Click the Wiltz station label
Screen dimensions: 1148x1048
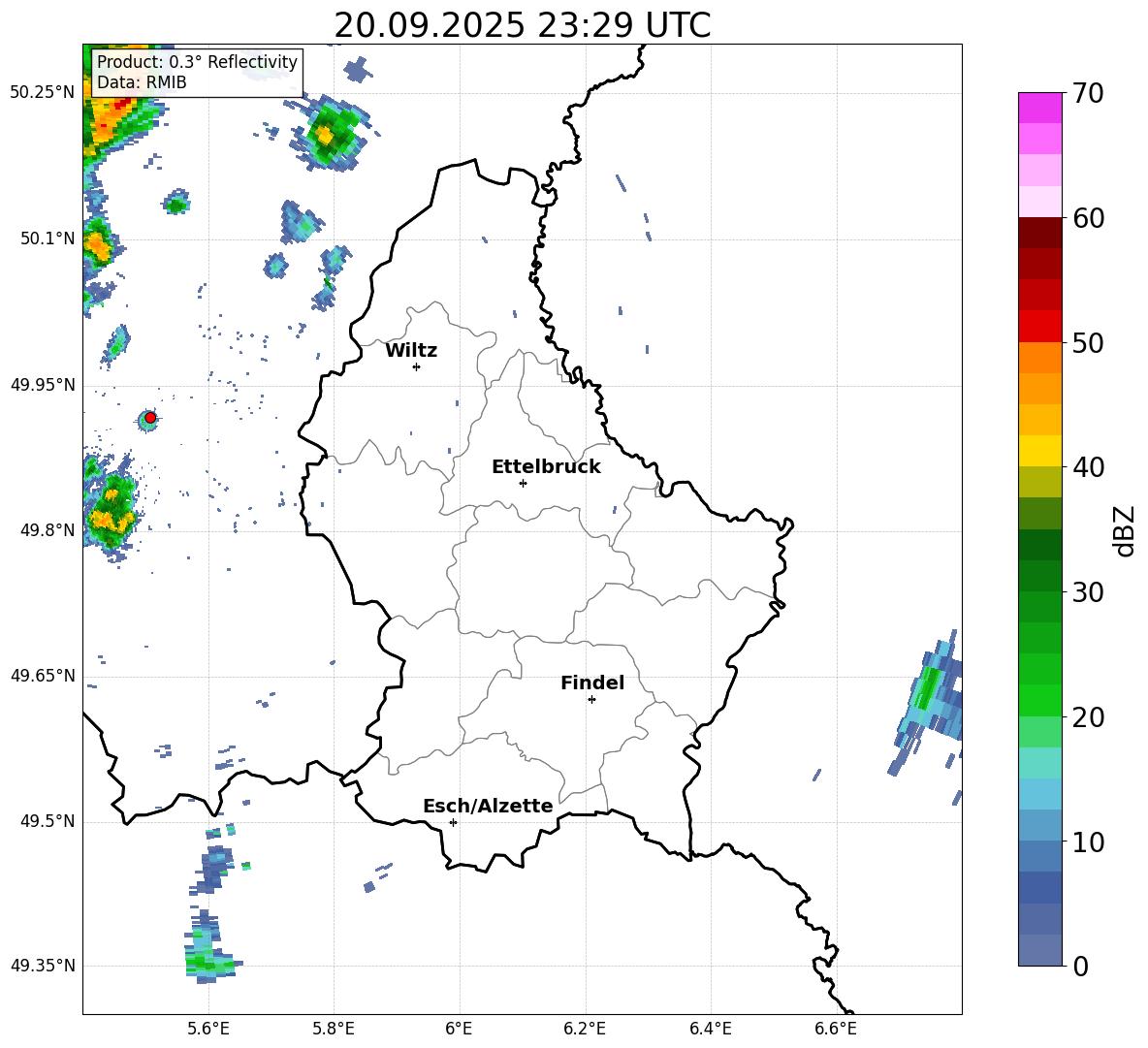[x=411, y=351]
